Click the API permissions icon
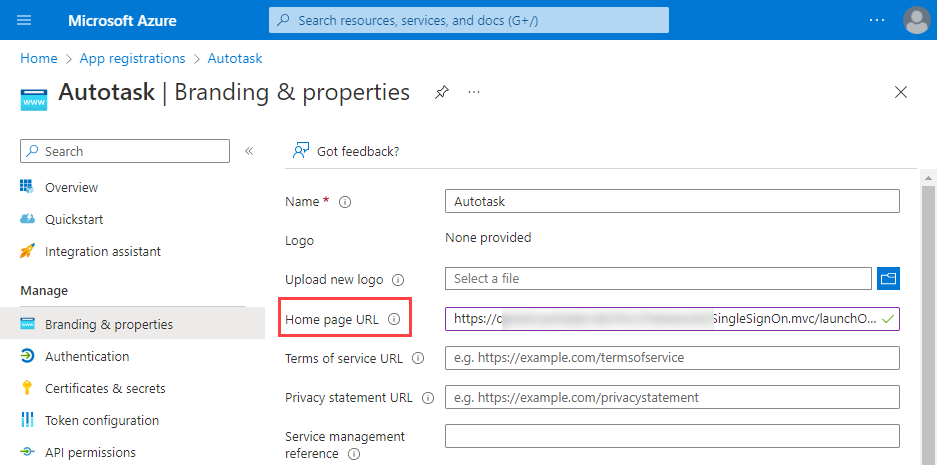Image resolution: width=937 pixels, height=465 pixels. pos(27,452)
